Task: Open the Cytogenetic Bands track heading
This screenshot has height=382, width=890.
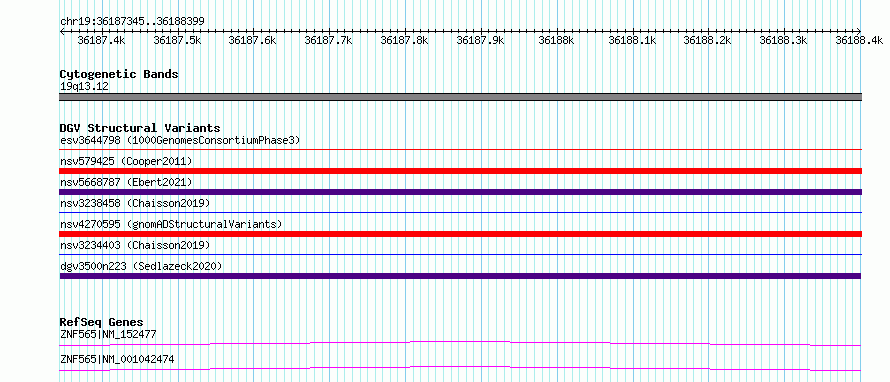Action: pos(119,74)
